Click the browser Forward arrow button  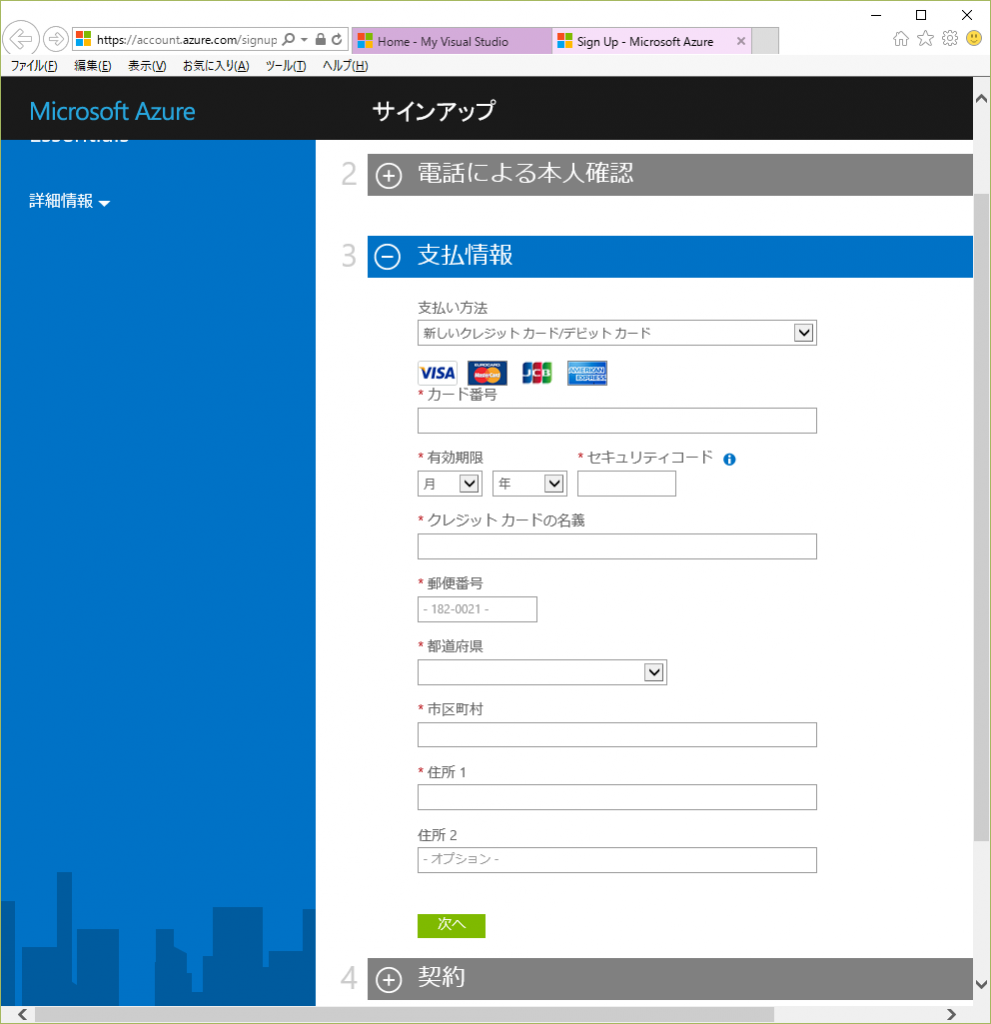pos(56,39)
